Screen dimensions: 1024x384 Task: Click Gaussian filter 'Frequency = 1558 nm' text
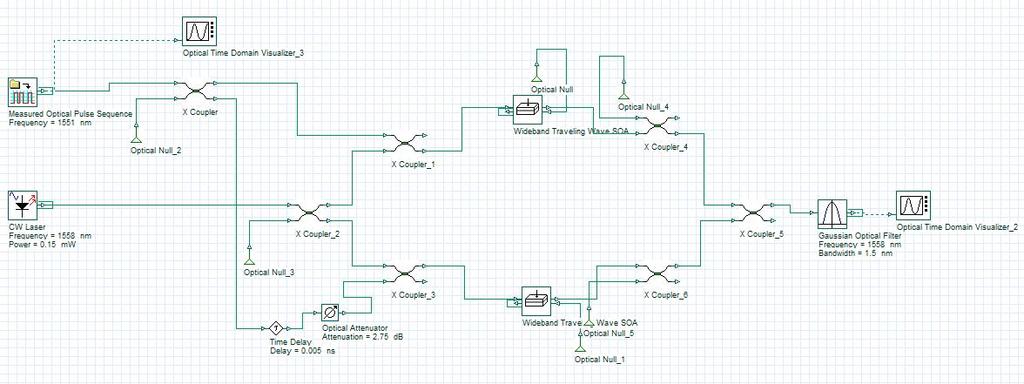click(x=859, y=244)
